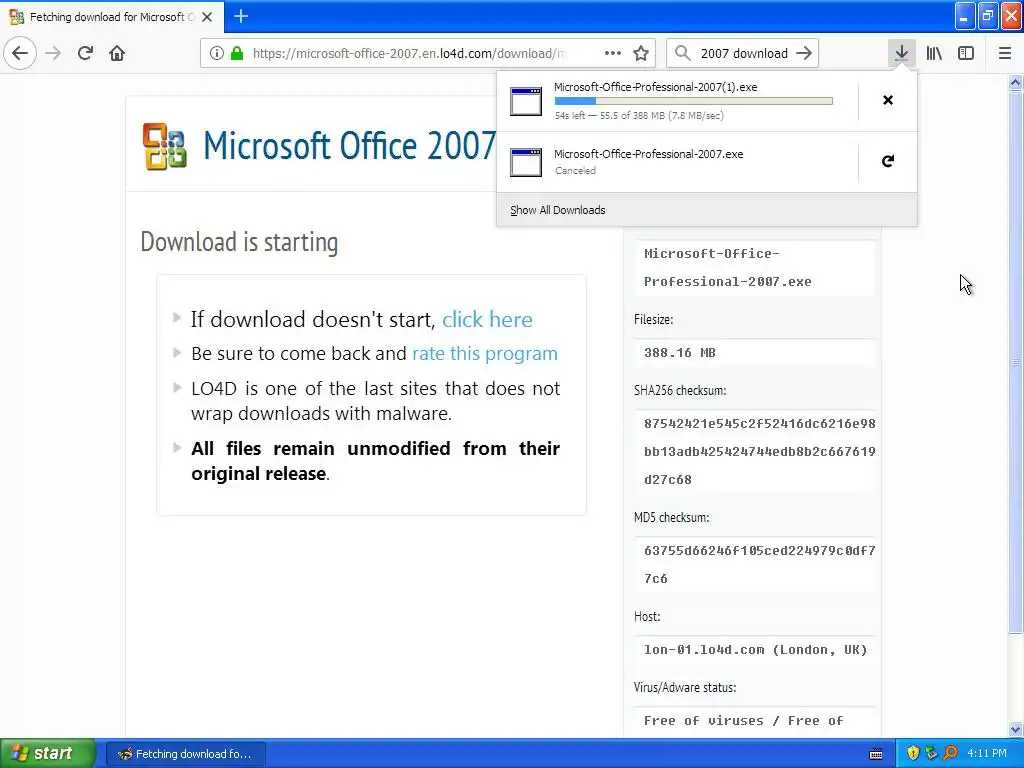This screenshot has width=1024, height=768.
Task: Click the file icon of the active download
Action: [x=526, y=101]
